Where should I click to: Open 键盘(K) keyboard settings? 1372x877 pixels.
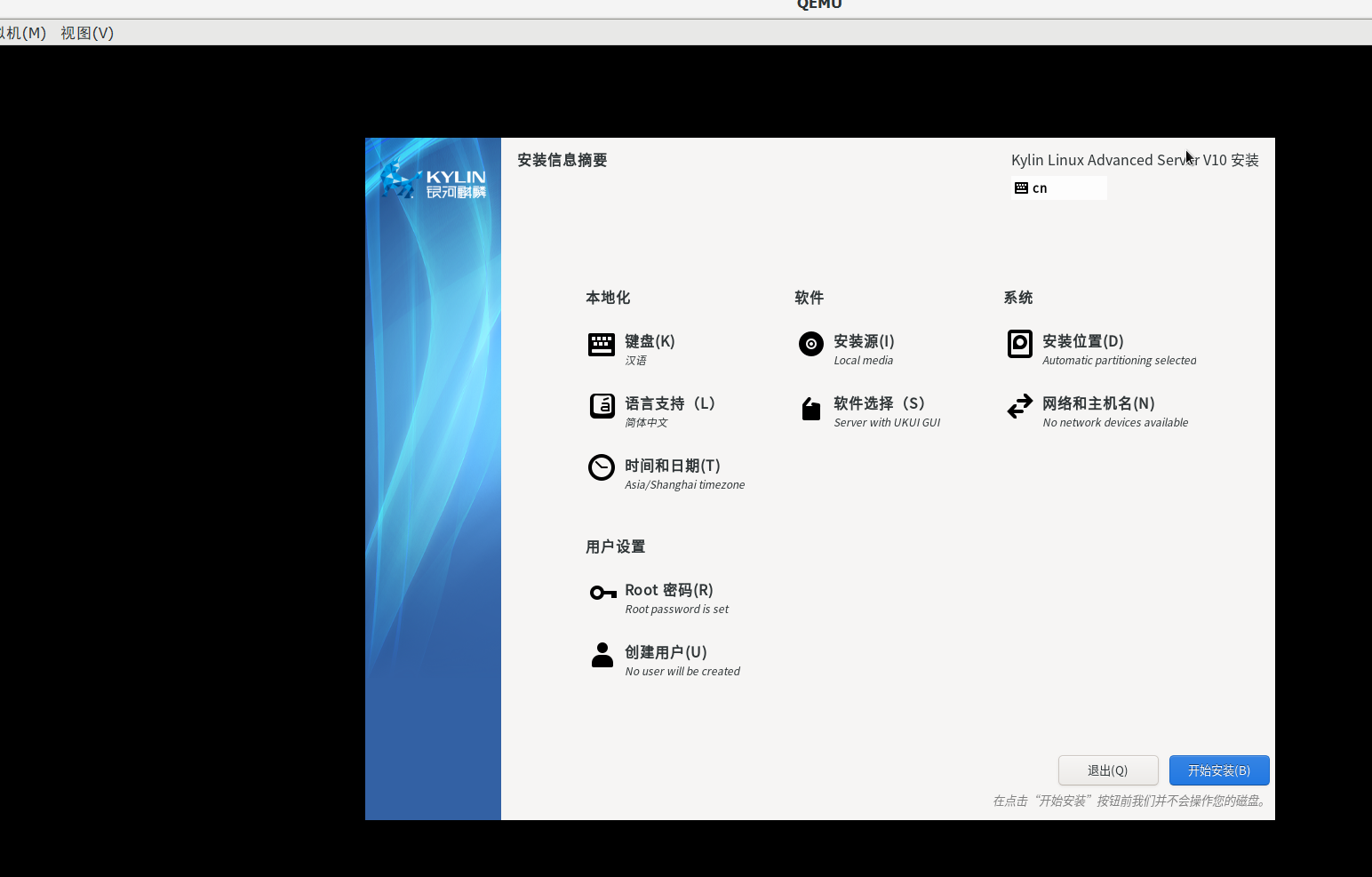[x=650, y=341]
